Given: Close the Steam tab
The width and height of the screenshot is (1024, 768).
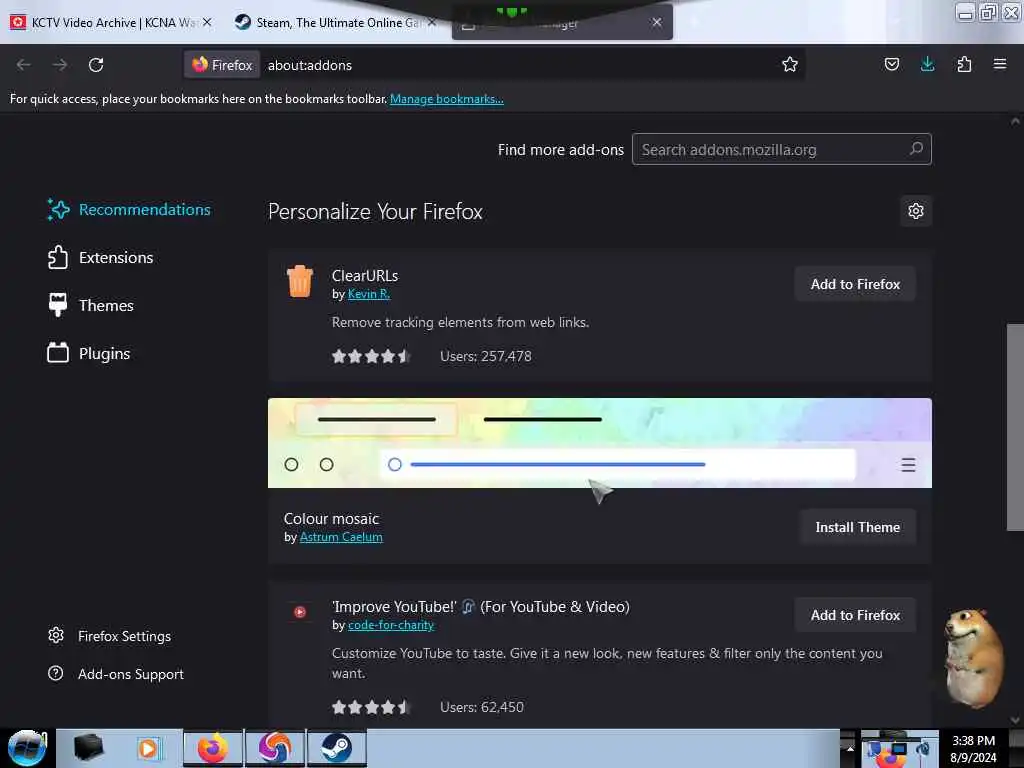Looking at the screenshot, I should (432, 22).
